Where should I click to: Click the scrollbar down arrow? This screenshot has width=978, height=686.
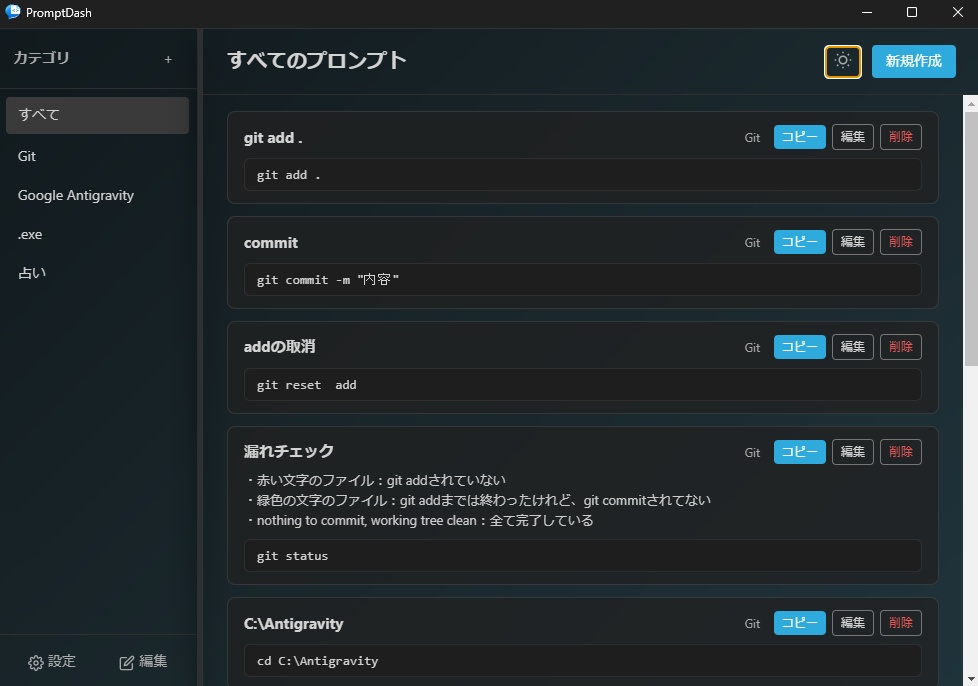point(971,679)
